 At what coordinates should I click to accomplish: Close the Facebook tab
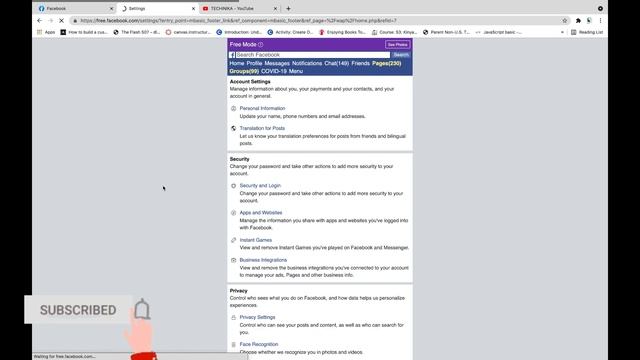click(x=111, y=9)
